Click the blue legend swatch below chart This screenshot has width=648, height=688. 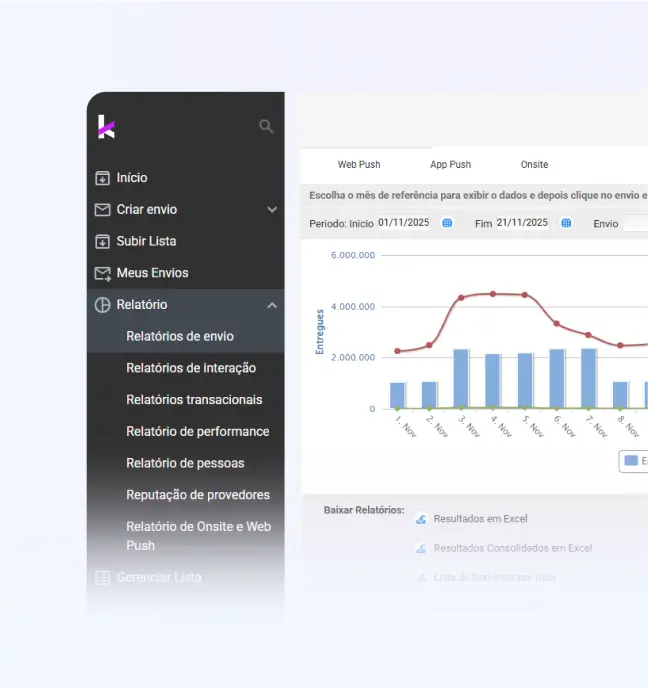(630, 461)
